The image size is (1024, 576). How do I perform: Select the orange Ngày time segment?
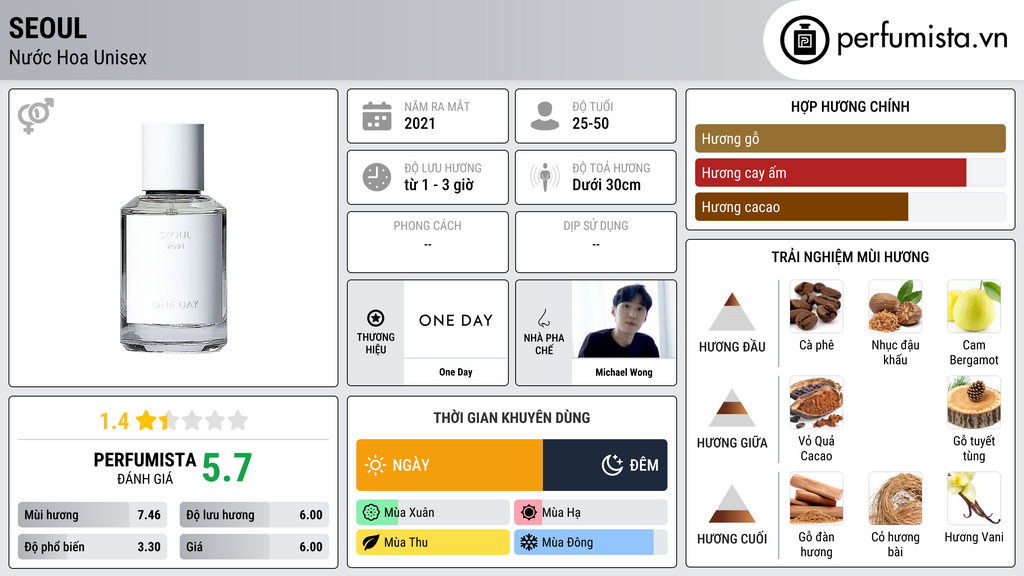point(449,465)
